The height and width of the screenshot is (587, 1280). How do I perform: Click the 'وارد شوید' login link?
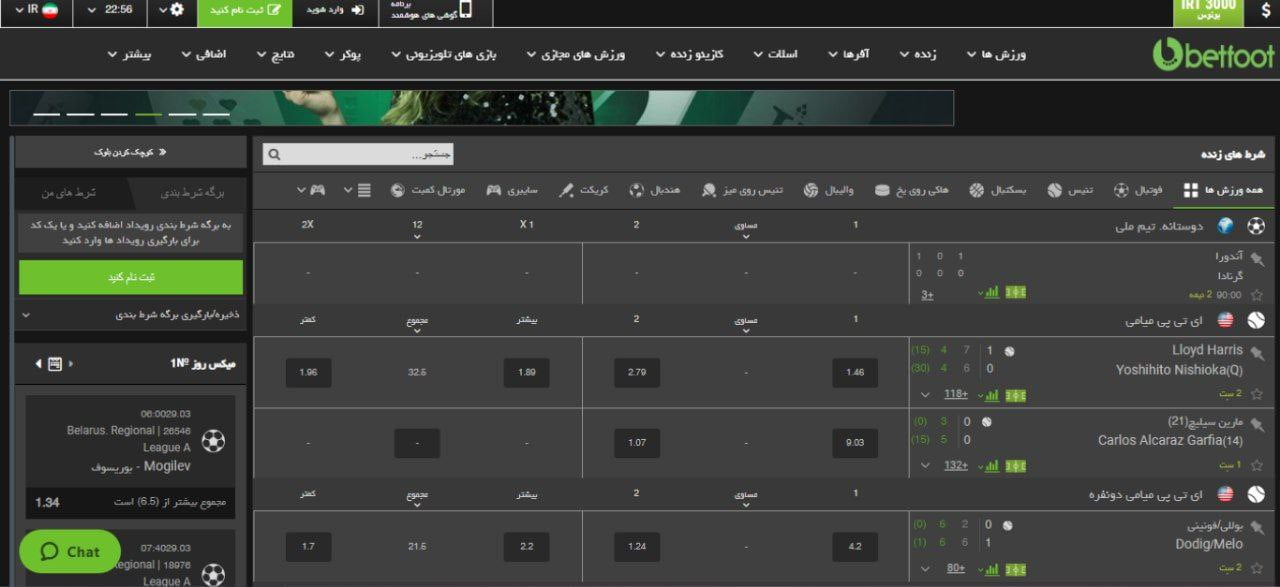[x=335, y=10]
